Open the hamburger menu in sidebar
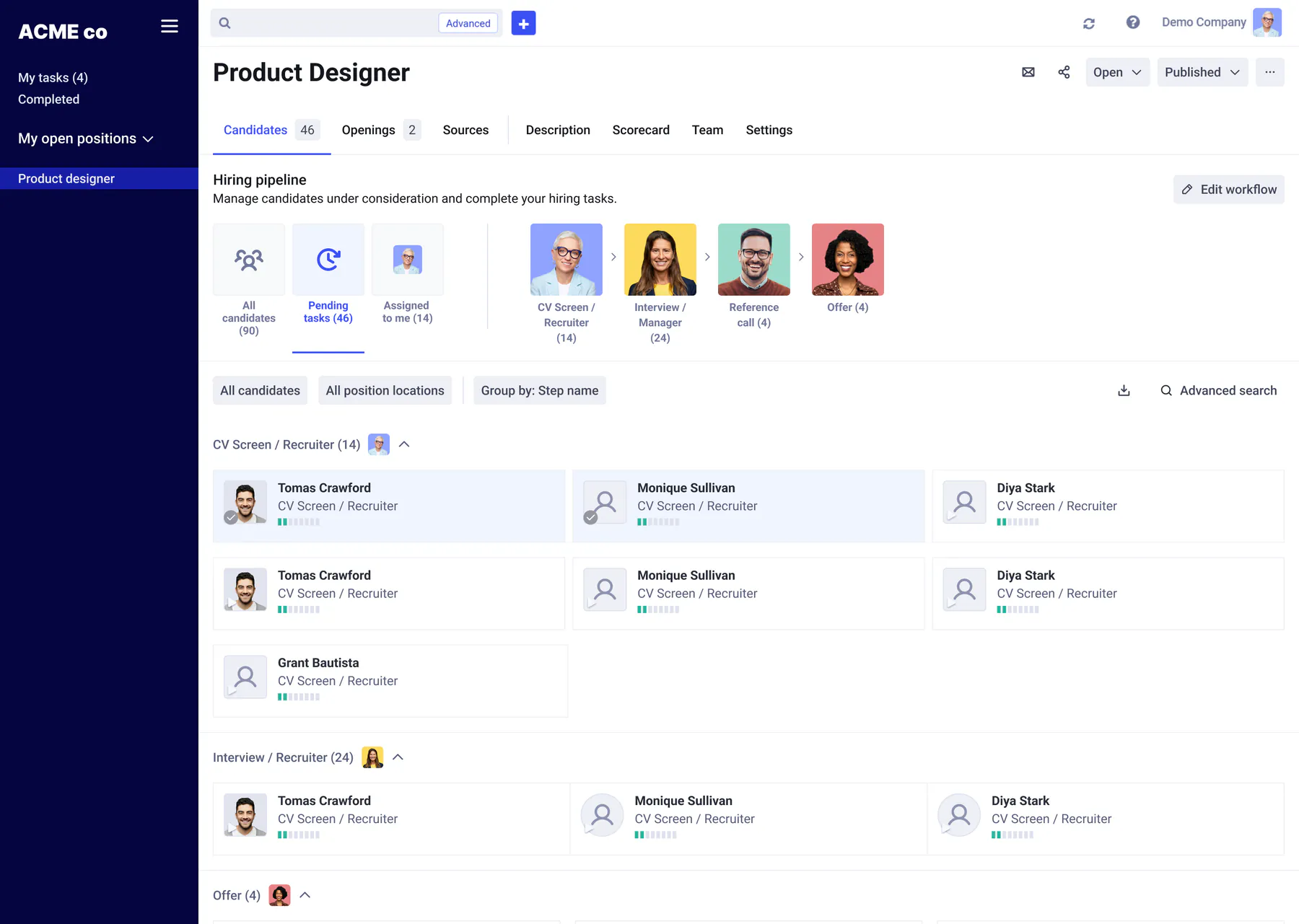This screenshot has width=1299, height=924. click(170, 26)
